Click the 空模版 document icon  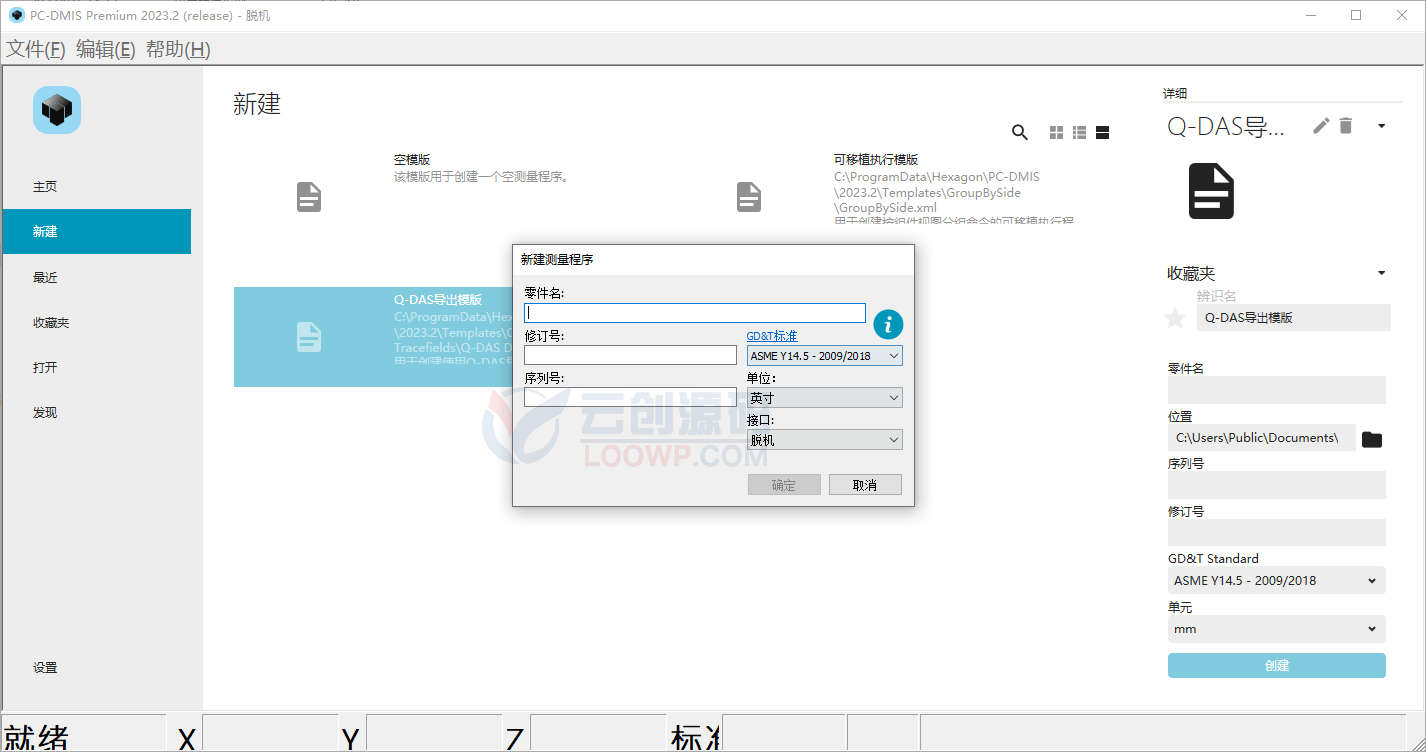(x=309, y=197)
